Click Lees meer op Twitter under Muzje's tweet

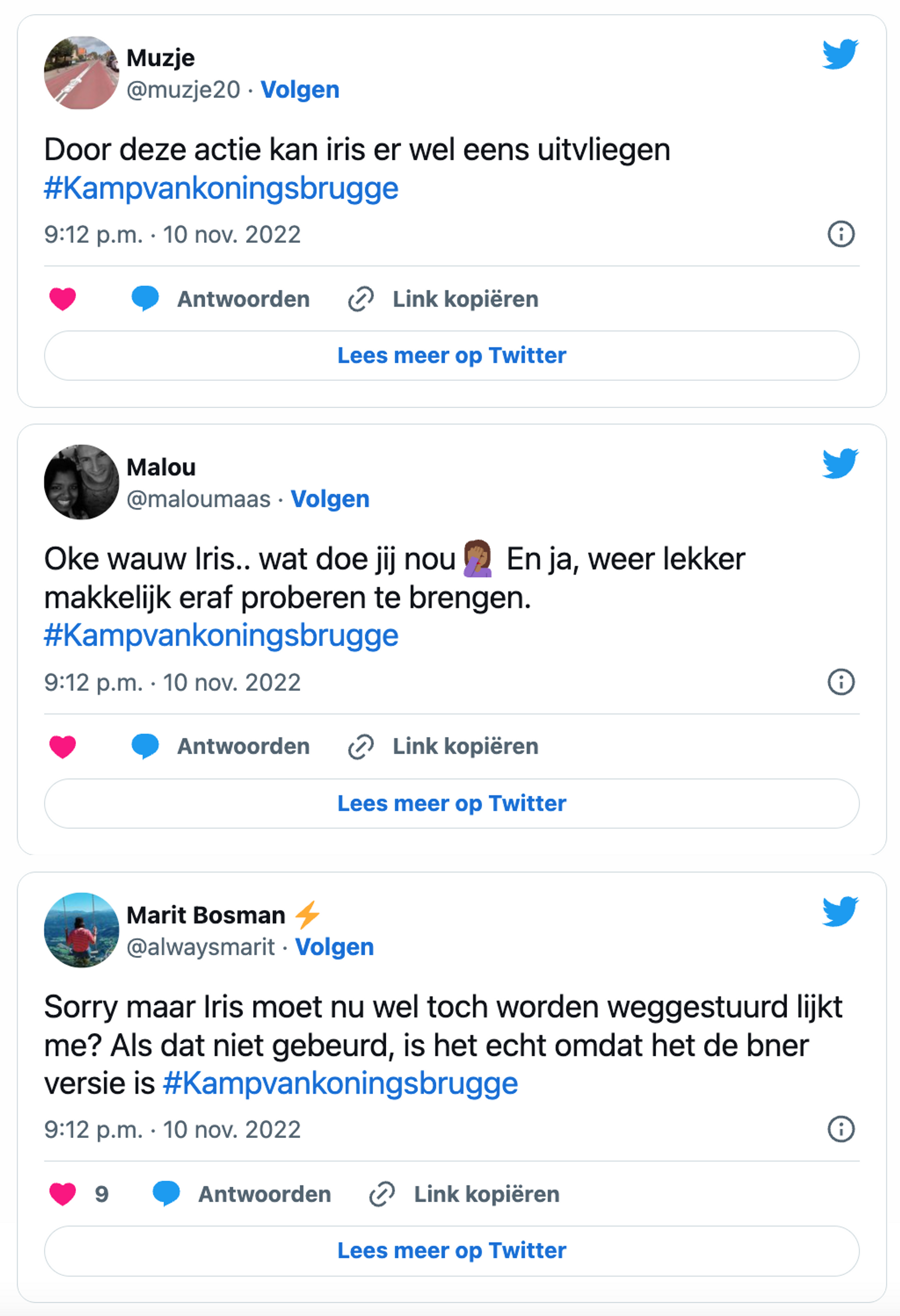pyautogui.click(x=452, y=356)
